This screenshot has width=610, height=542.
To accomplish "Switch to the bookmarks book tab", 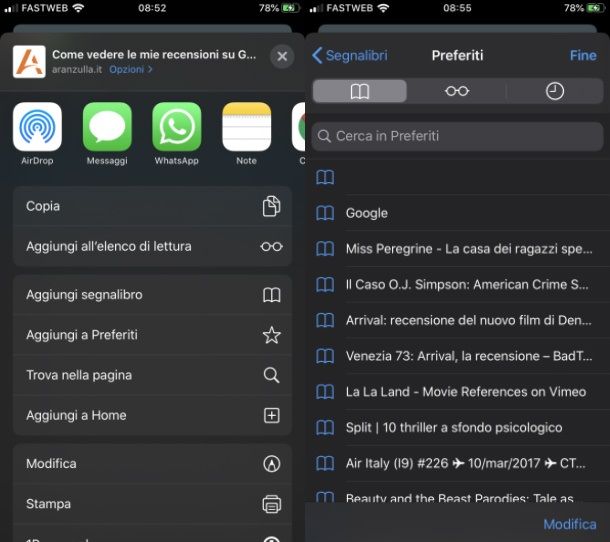I will [x=360, y=91].
